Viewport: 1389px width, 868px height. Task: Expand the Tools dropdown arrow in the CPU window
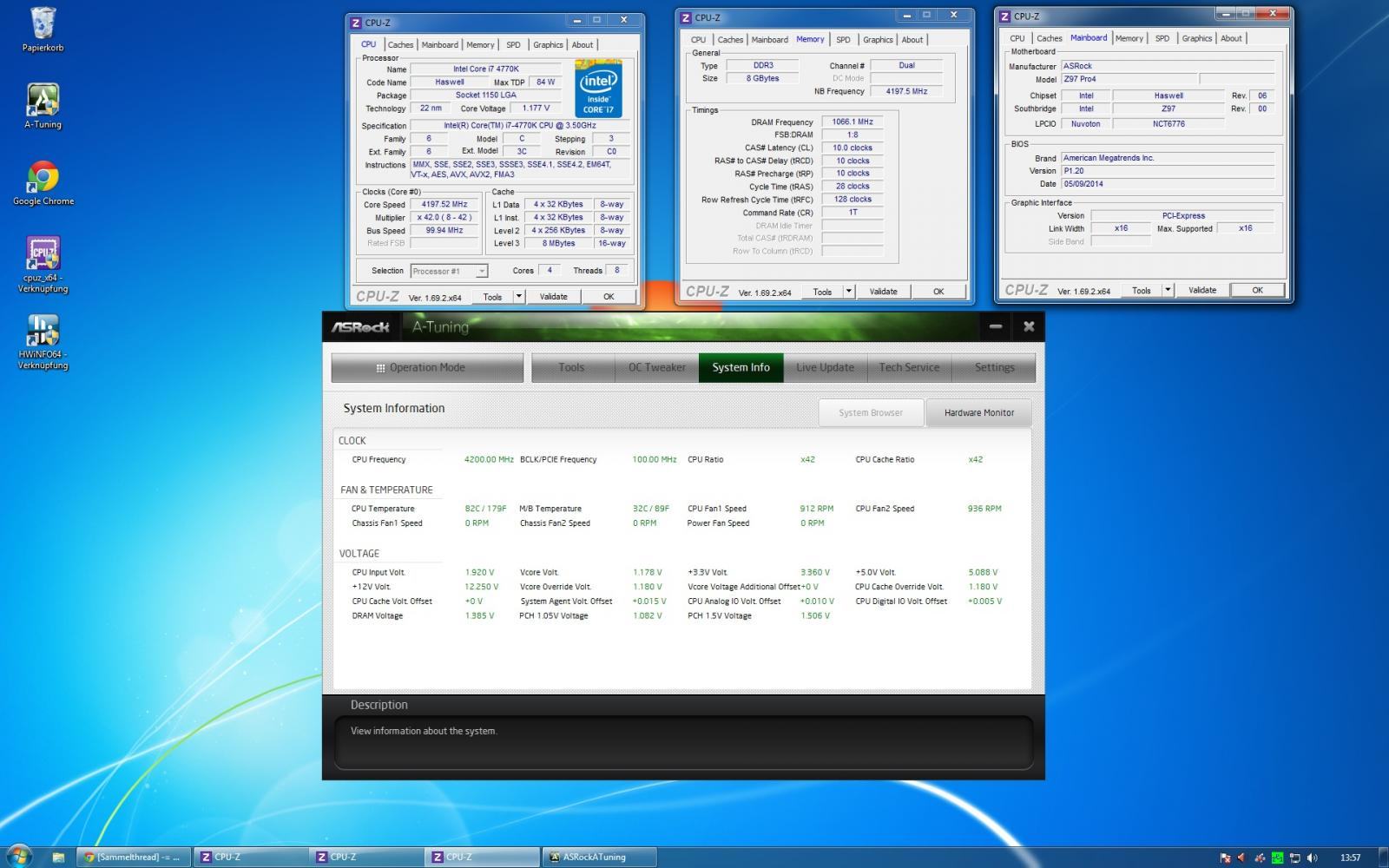(x=519, y=296)
